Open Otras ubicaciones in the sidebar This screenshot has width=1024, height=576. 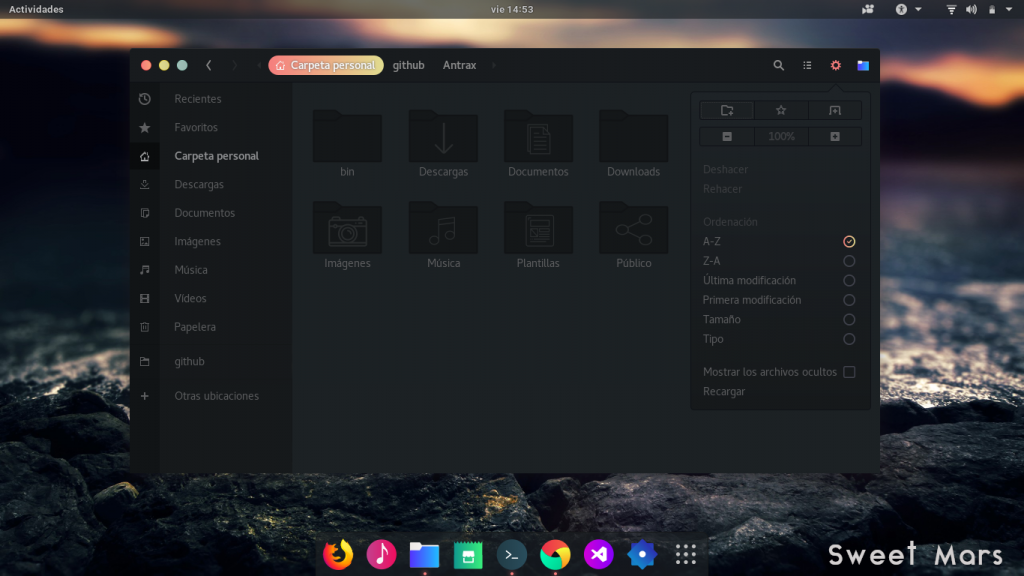point(215,396)
